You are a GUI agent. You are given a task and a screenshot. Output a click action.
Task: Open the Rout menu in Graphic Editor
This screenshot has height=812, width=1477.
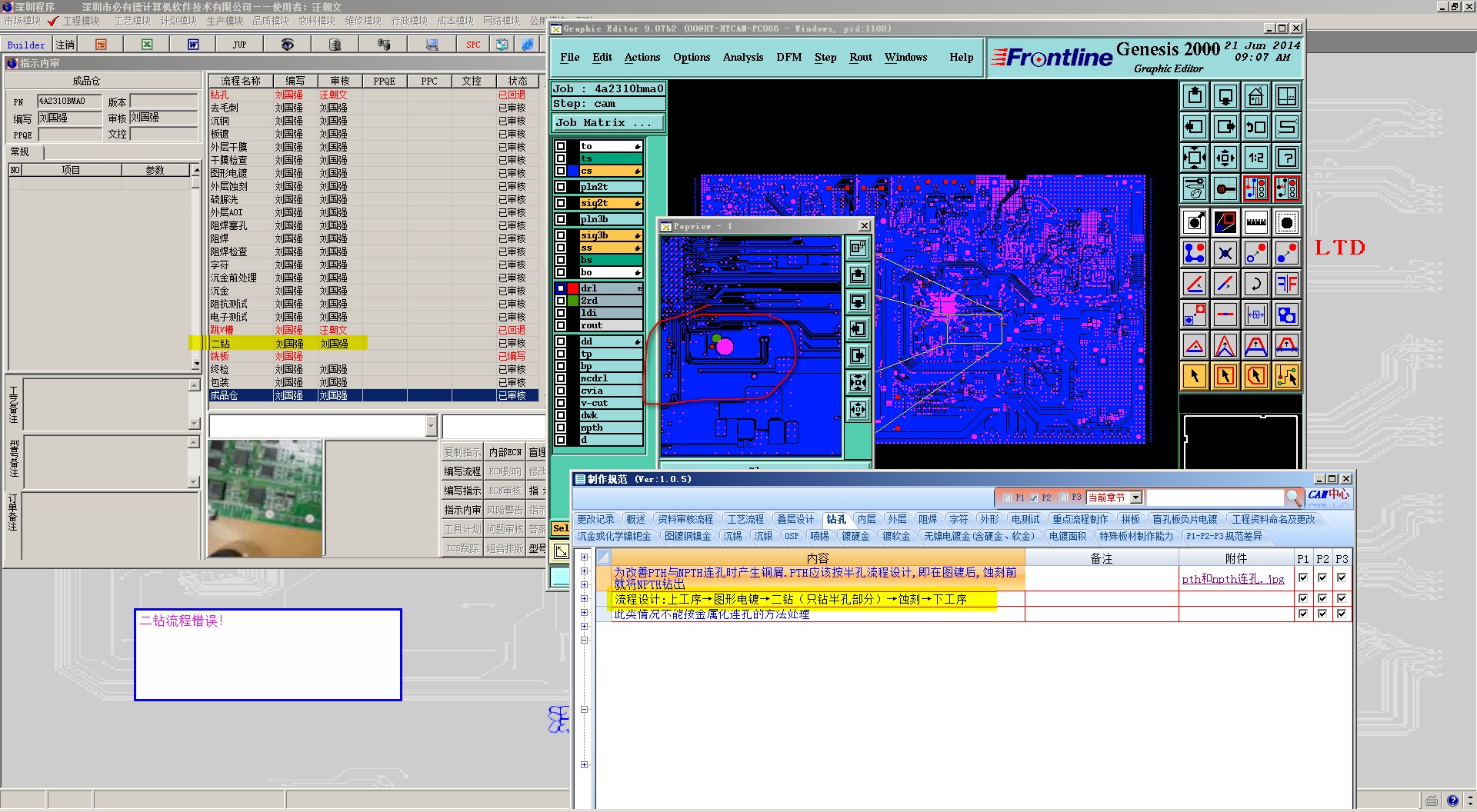861,57
